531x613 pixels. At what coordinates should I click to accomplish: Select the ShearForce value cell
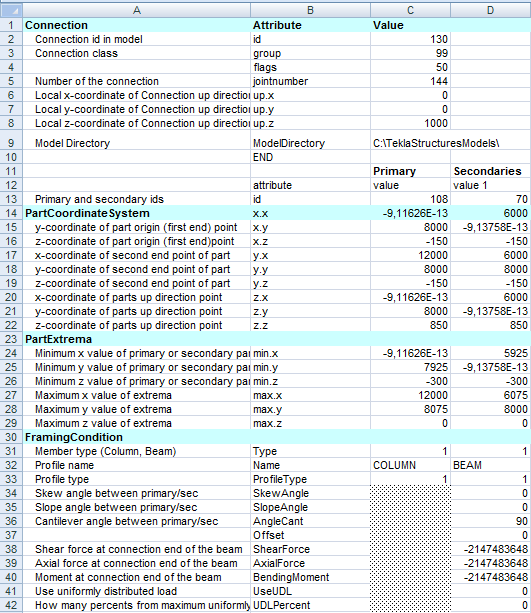click(490, 549)
